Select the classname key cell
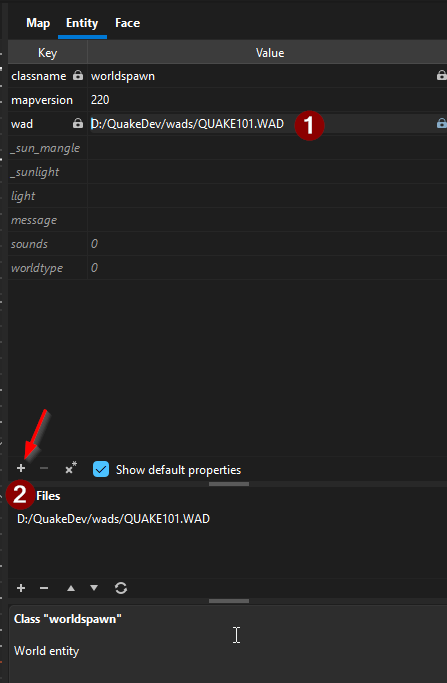 tap(47, 76)
